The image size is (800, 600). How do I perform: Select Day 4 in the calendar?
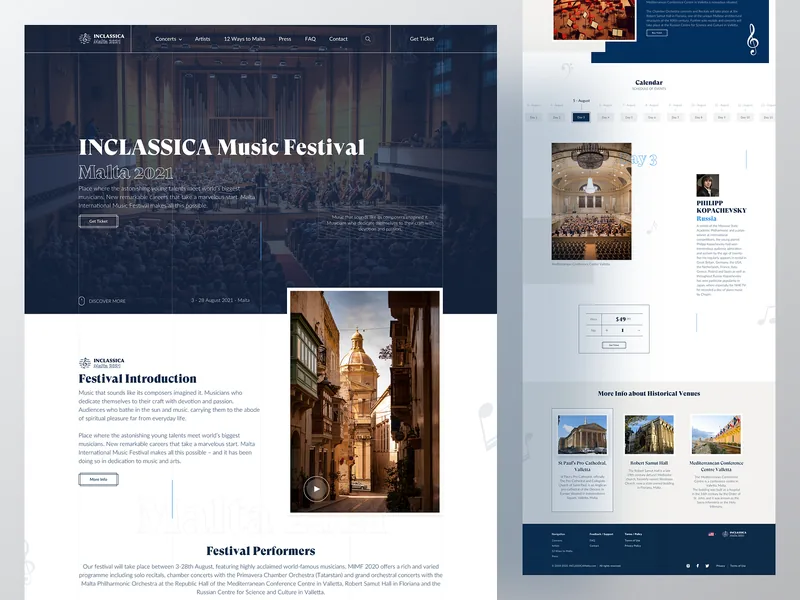coord(605,117)
